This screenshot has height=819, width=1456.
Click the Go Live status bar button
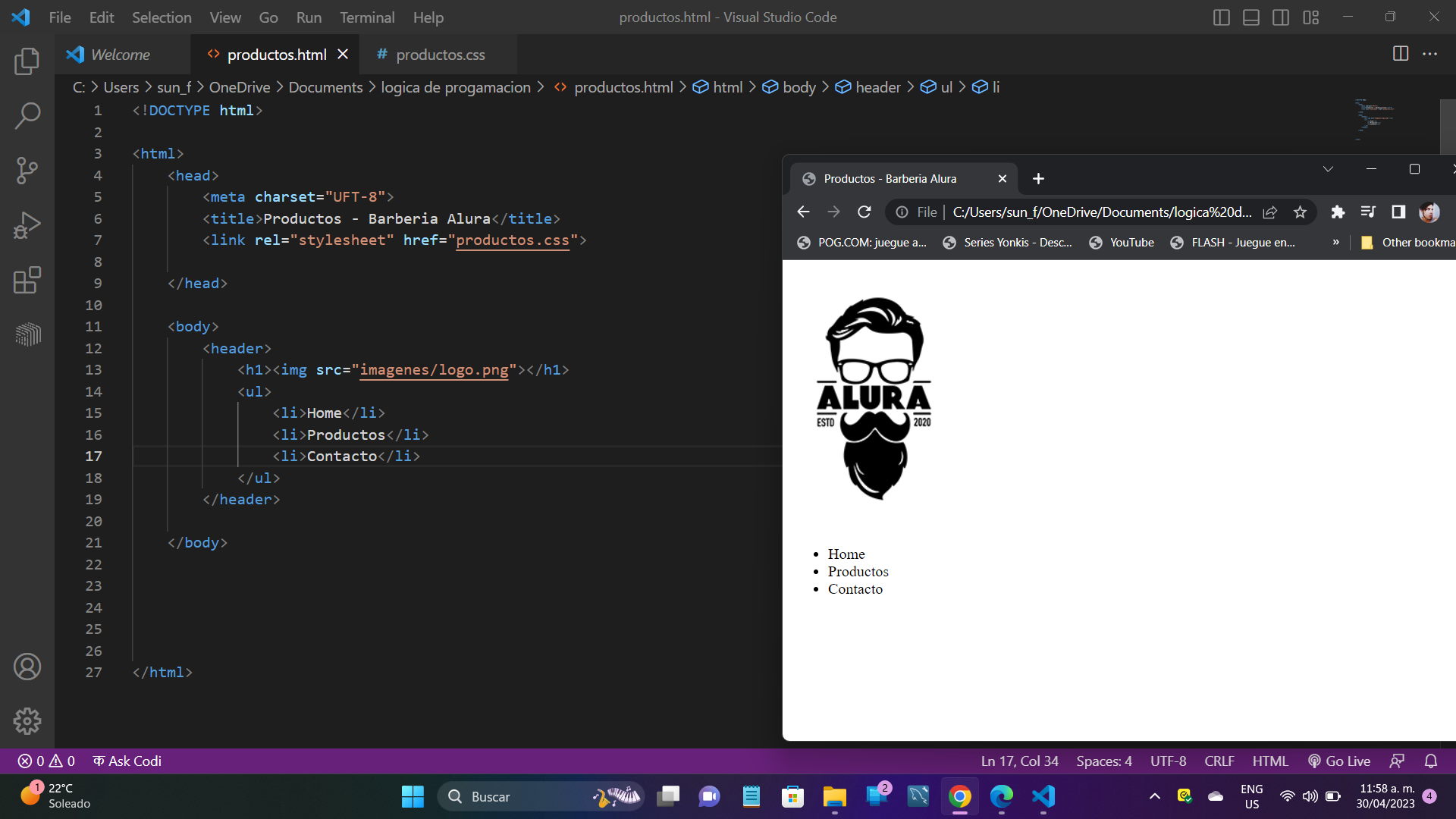pyautogui.click(x=1347, y=761)
